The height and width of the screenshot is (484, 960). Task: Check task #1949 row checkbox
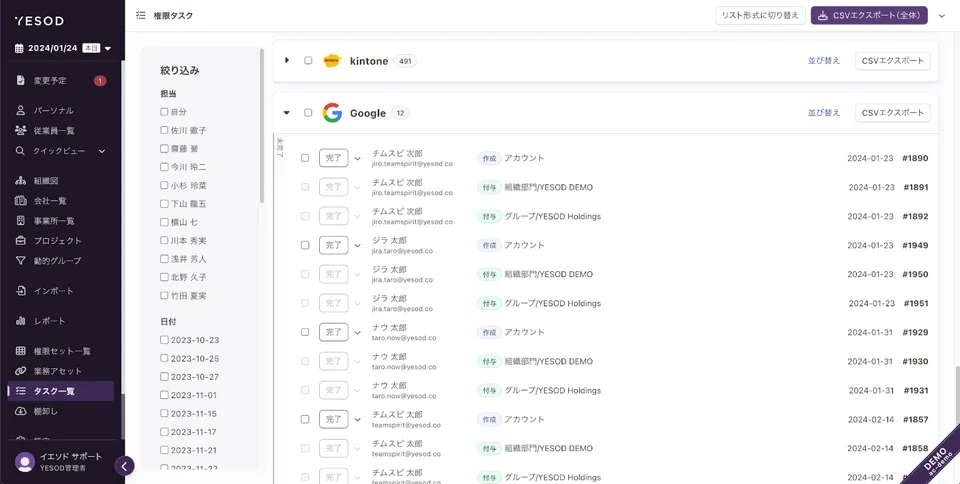[305, 245]
